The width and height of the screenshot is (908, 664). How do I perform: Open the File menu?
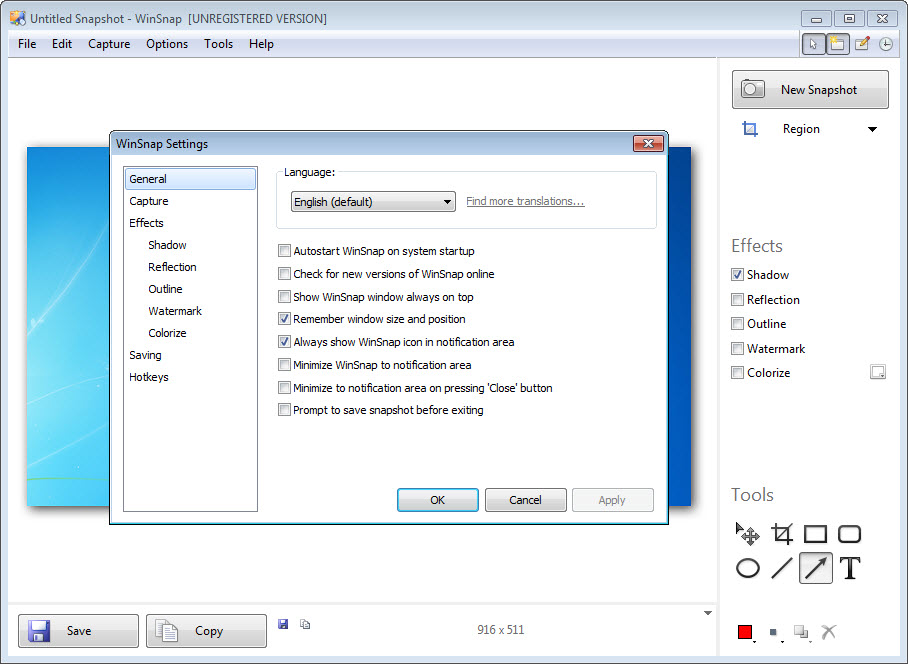tap(27, 44)
